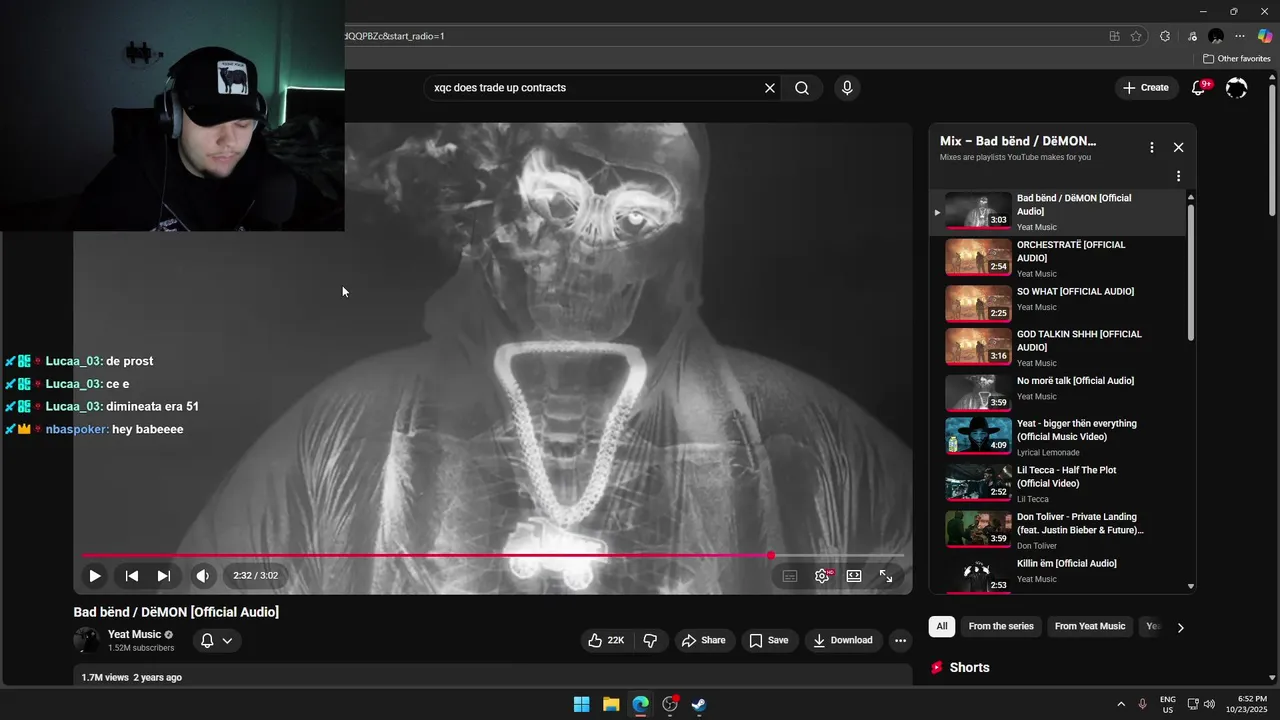
Task: Select currently playing Bad bënd playlist row
Action: (1058, 212)
